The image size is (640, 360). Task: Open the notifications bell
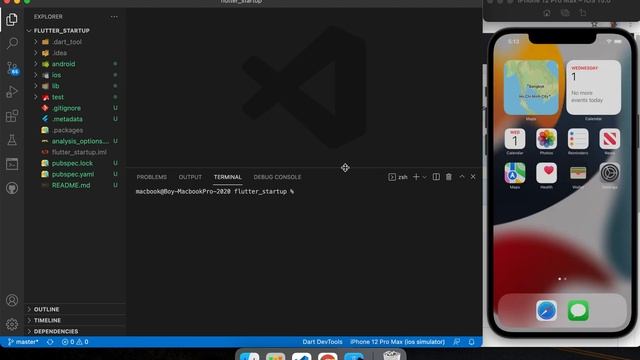click(471, 342)
